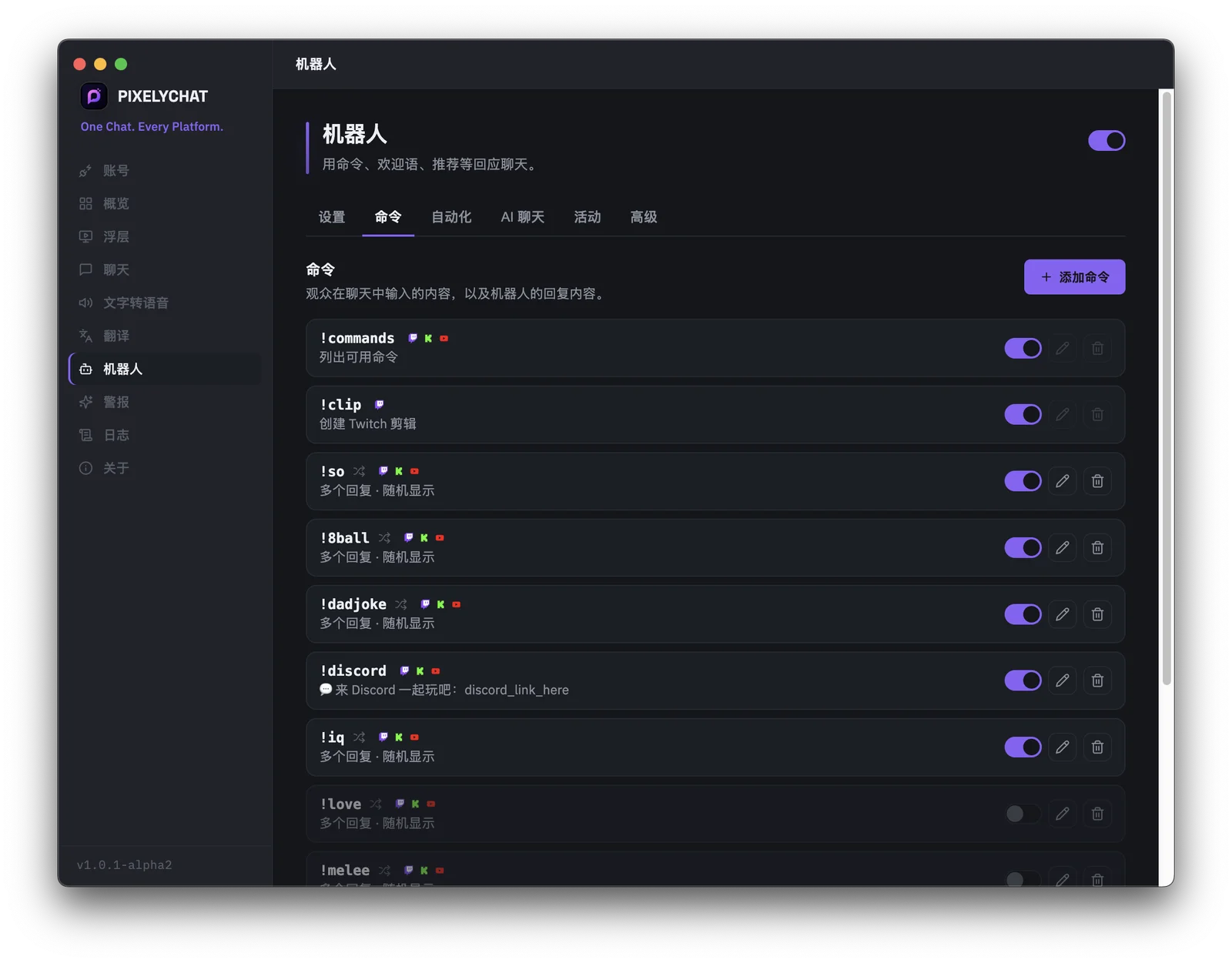Open the 关于 about page
1232x963 pixels.
165,468
